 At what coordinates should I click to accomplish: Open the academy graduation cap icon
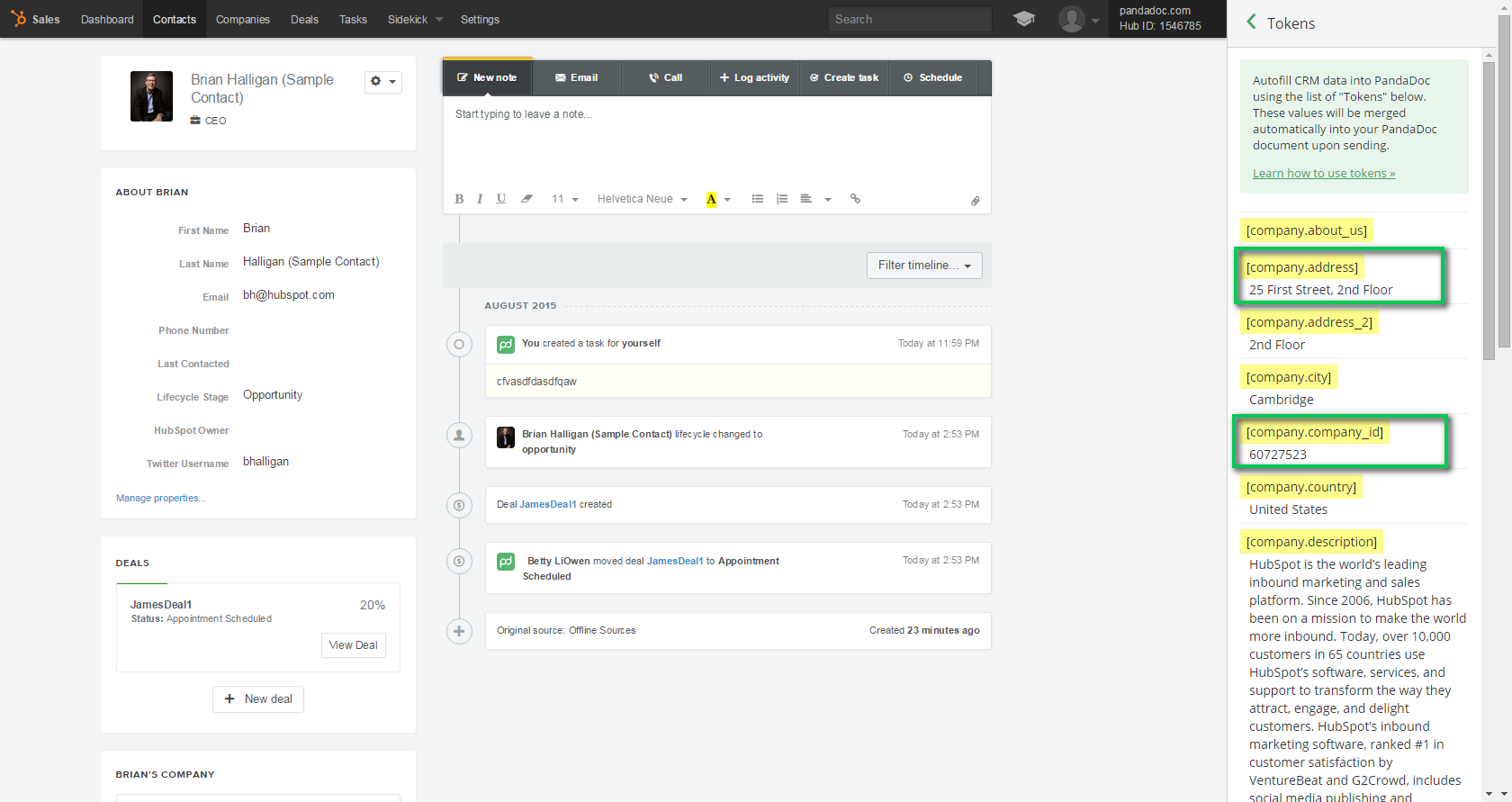pos(1023,19)
